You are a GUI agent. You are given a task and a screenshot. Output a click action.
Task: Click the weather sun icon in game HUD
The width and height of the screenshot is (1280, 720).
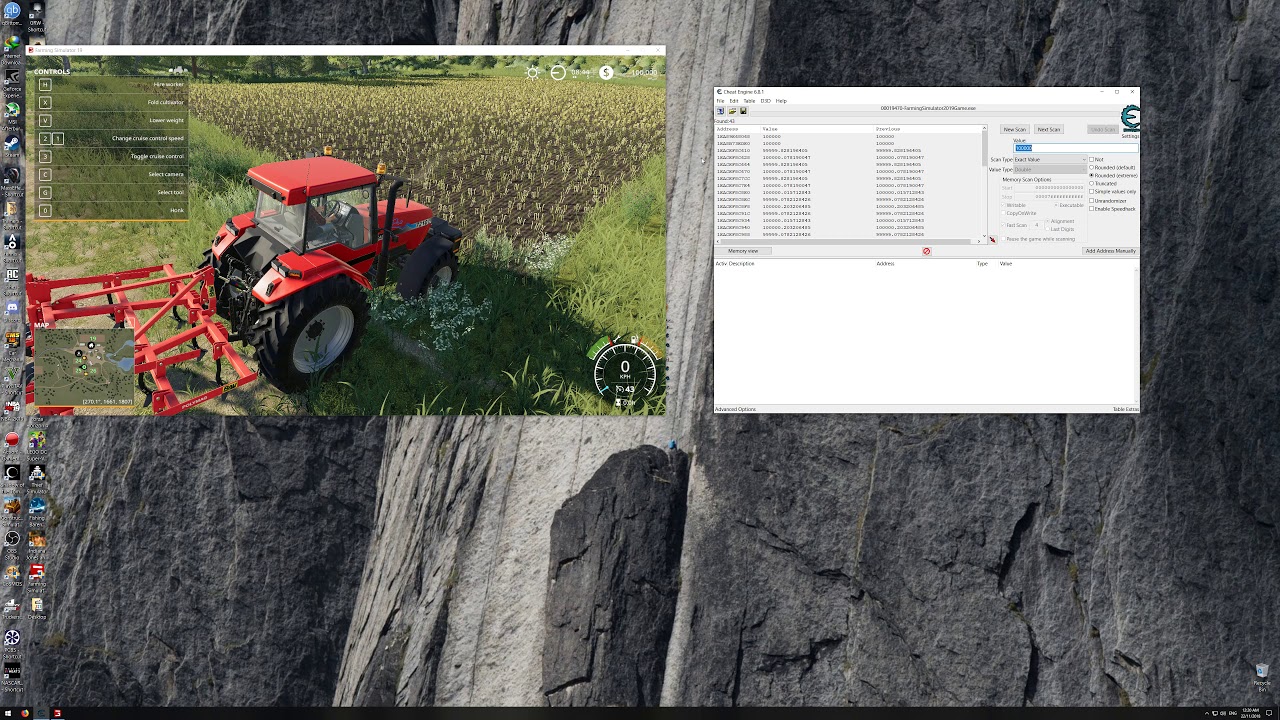click(x=533, y=72)
